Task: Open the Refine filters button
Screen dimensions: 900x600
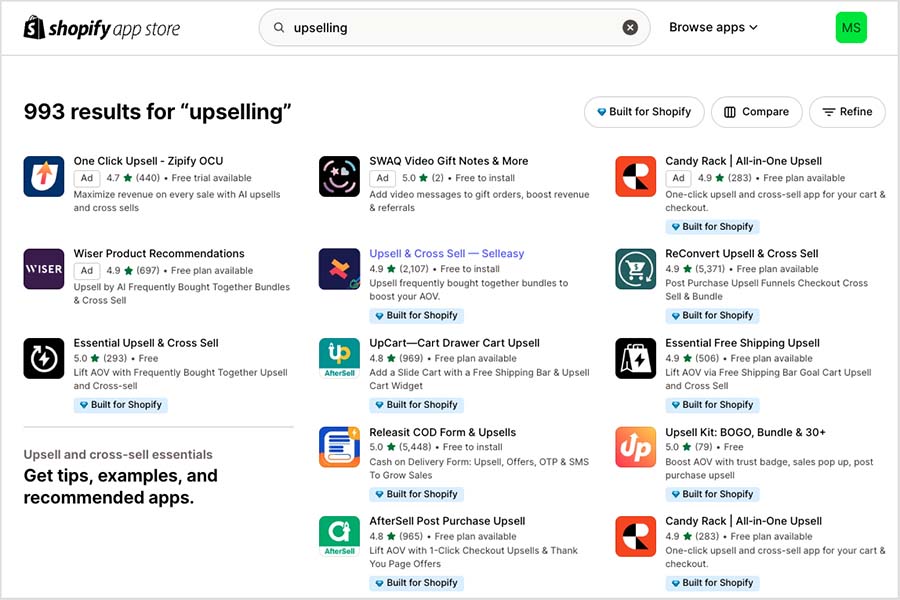Action: click(x=847, y=112)
